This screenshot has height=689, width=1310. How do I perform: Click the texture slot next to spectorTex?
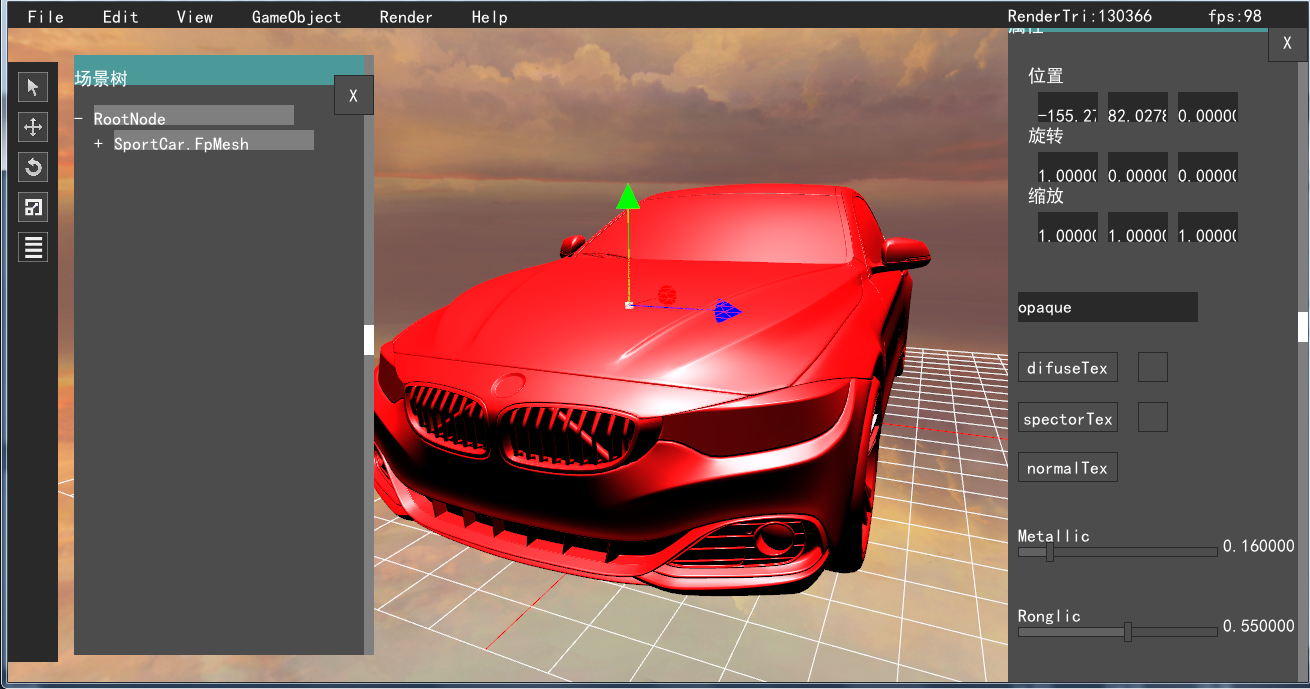click(1153, 417)
